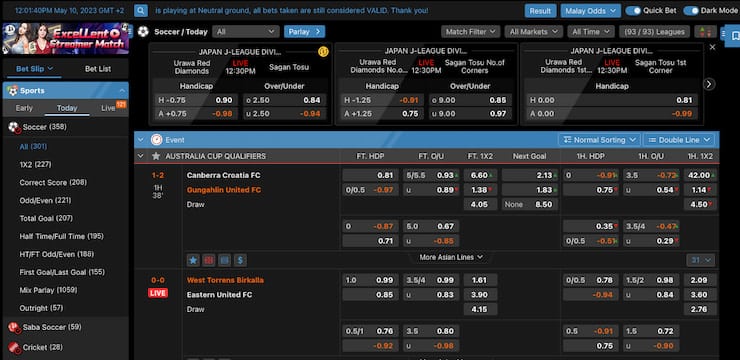740x360 pixels.
Task: Click the search magnifier icon
Action: click(141, 10)
